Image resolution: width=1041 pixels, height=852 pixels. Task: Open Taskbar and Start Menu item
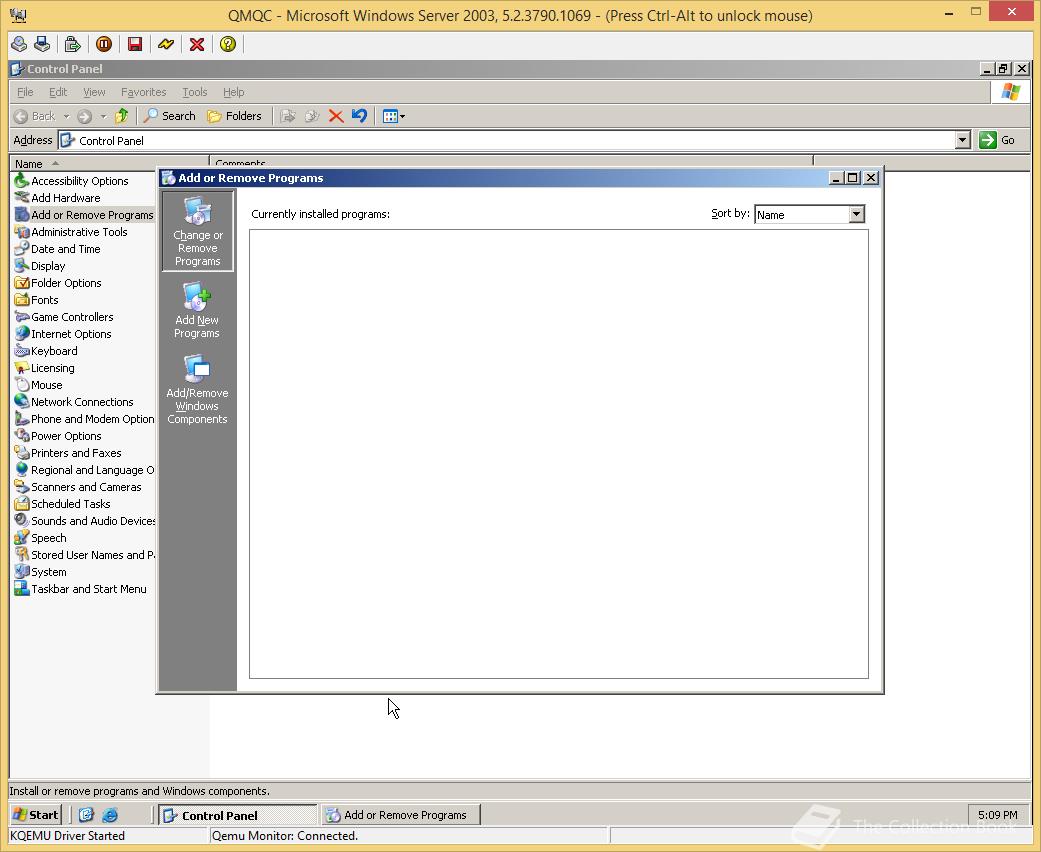coord(80,589)
